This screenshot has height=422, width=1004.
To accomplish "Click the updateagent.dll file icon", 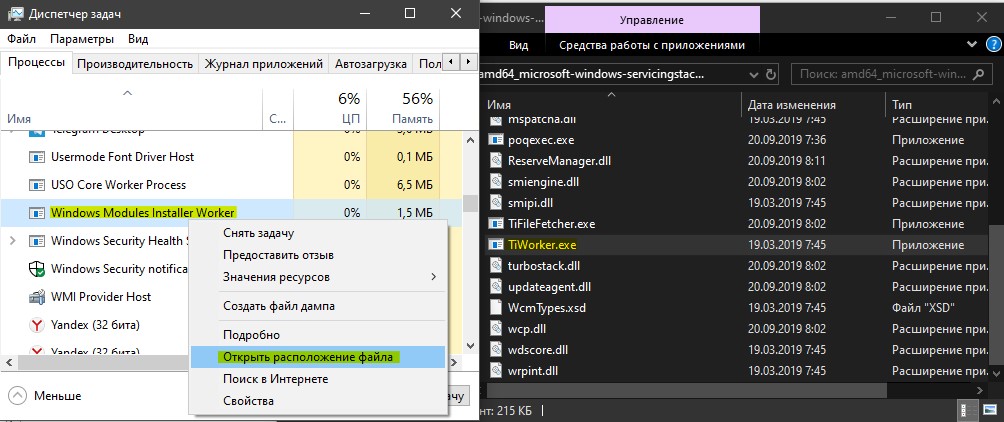I will coord(496,287).
